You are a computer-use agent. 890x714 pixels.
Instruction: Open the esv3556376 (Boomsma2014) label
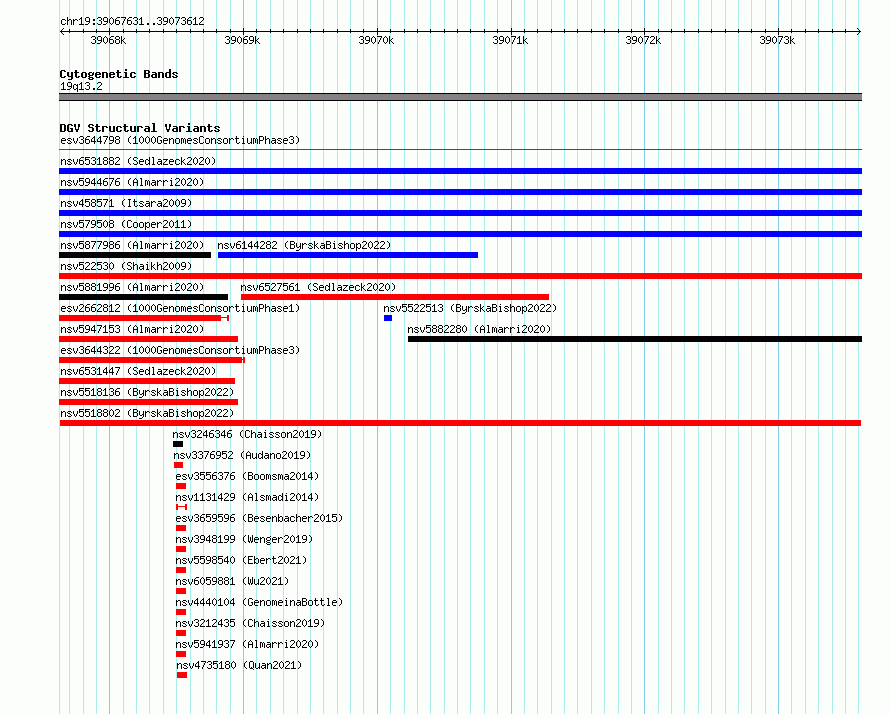(x=247, y=476)
